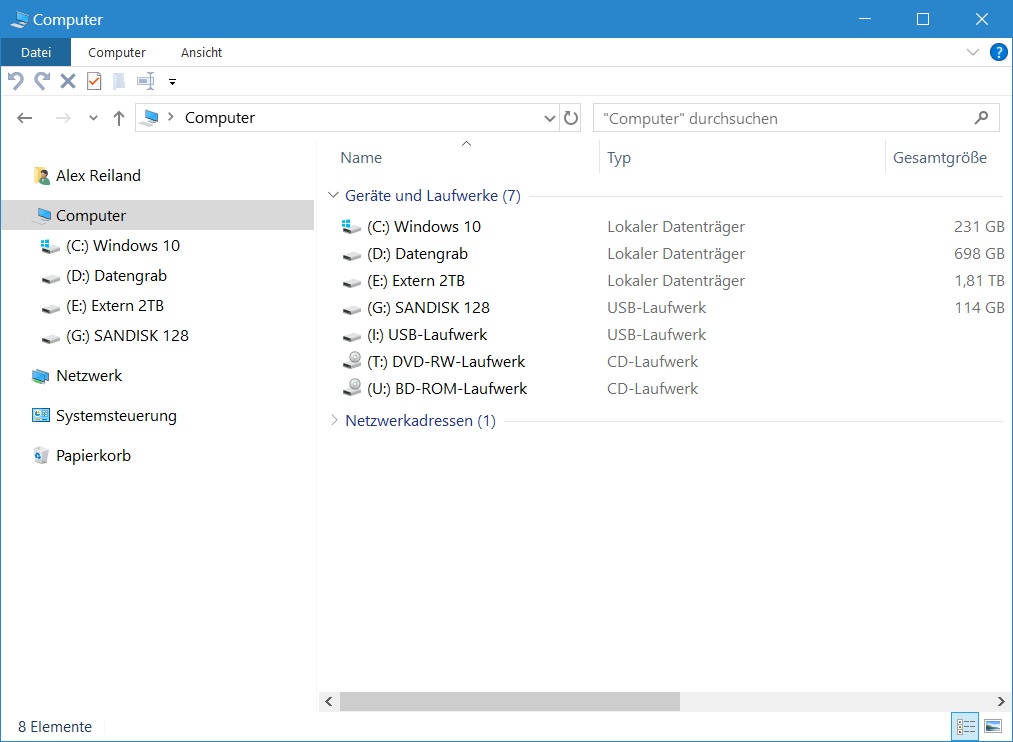
Task: Sort by the Typ column header
Action: click(619, 158)
